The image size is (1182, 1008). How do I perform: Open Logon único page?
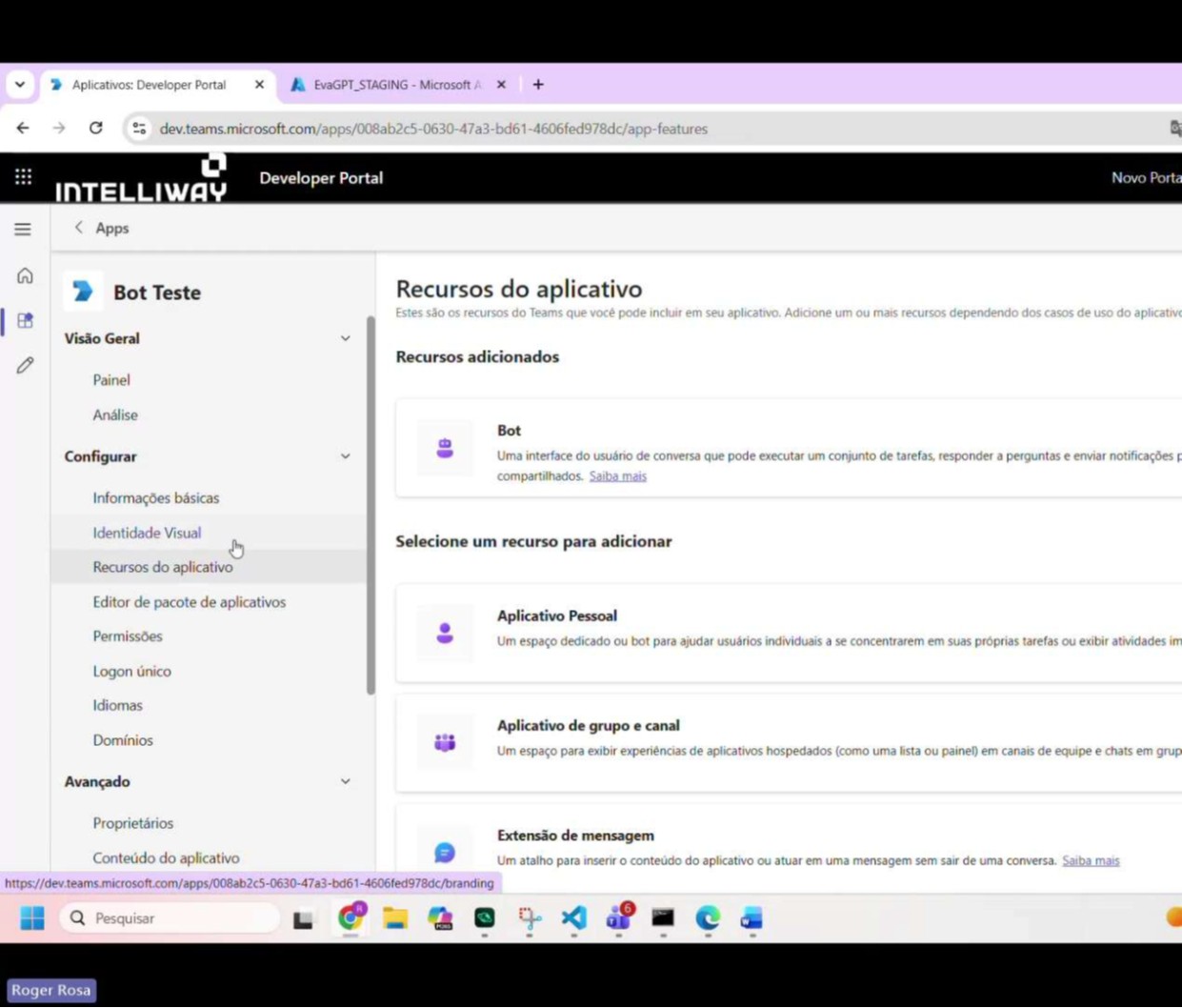coord(132,672)
